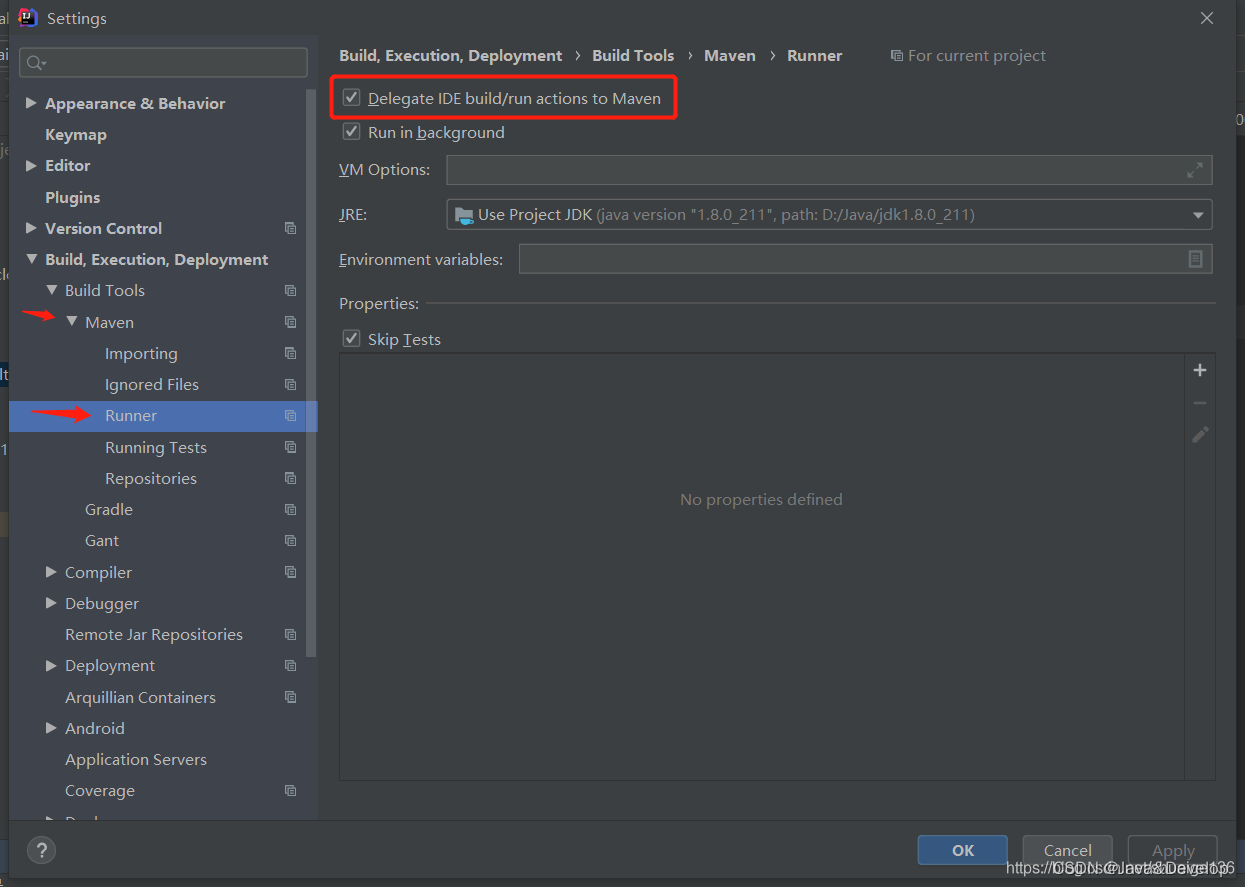This screenshot has width=1245, height=887.
Task: Uncheck the Skip Tests checkbox
Action: [x=351, y=339]
